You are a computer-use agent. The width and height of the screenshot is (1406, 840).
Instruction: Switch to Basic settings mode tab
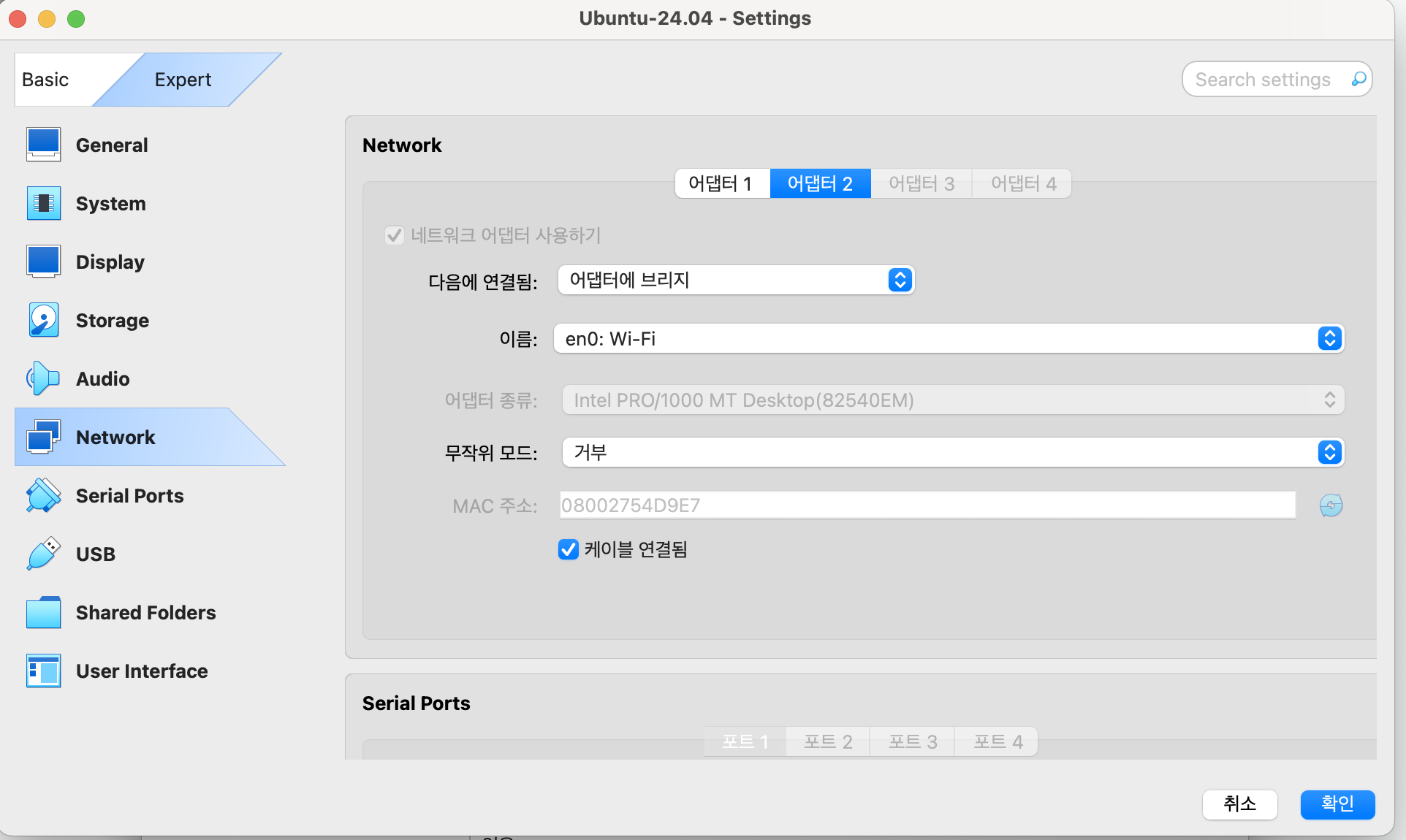click(x=45, y=80)
